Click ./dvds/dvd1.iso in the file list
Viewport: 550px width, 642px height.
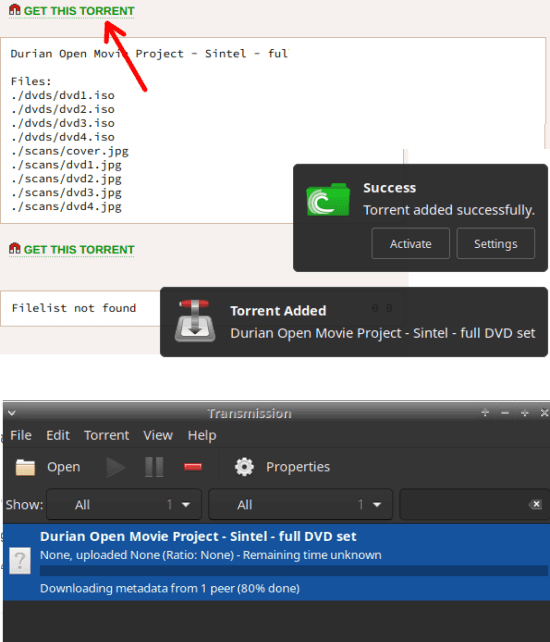(63, 95)
